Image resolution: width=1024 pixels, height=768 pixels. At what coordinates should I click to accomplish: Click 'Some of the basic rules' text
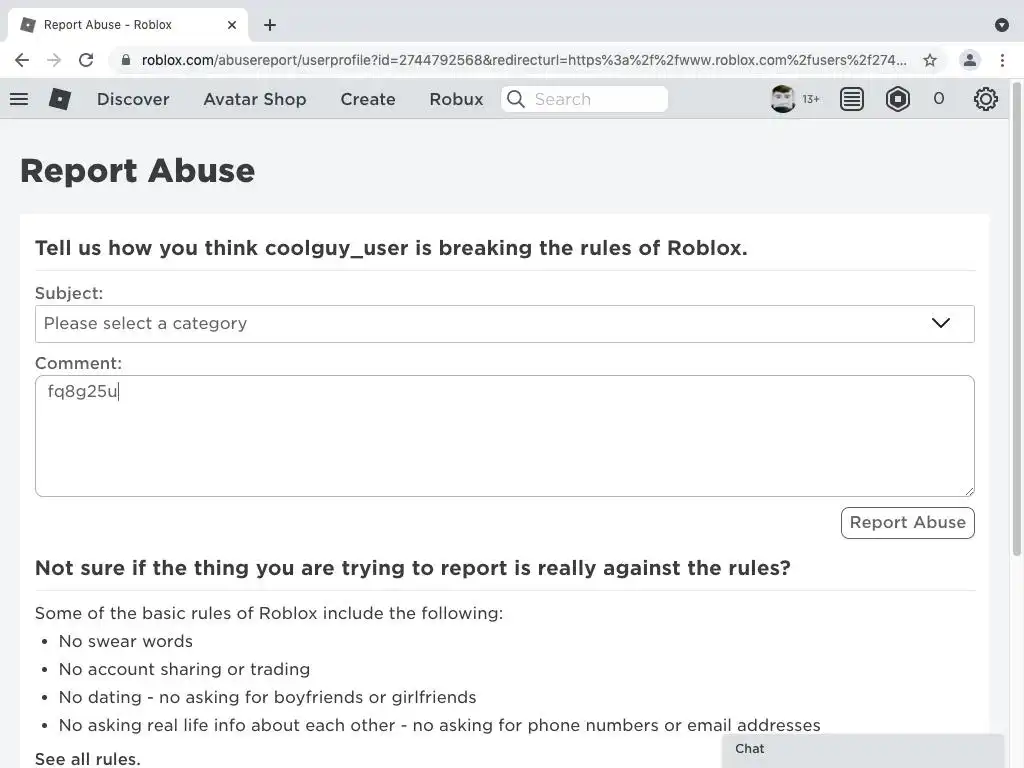click(269, 613)
